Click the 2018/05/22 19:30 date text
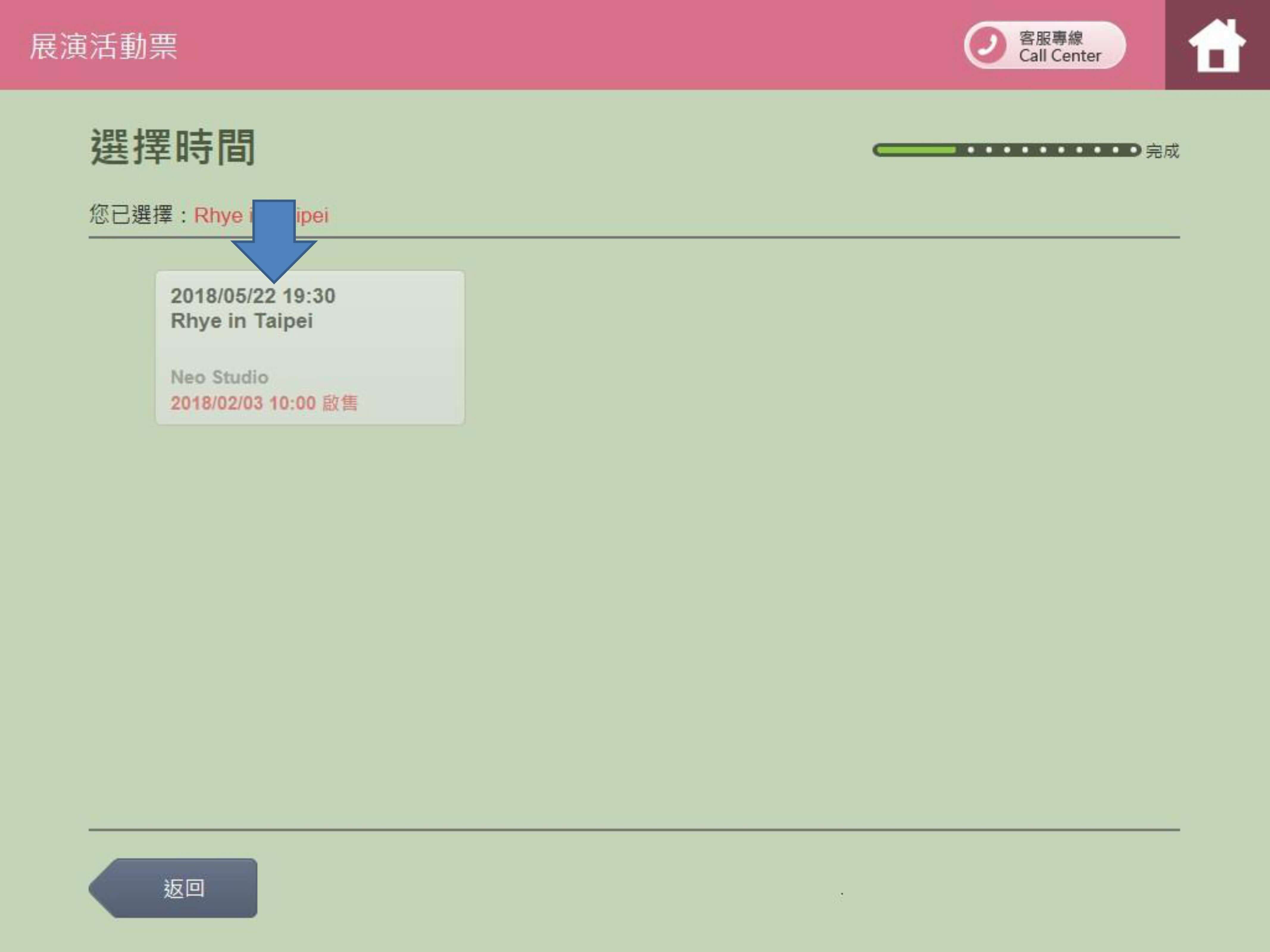Image resolution: width=1270 pixels, height=952 pixels. pyautogui.click(x=253, y=296)
